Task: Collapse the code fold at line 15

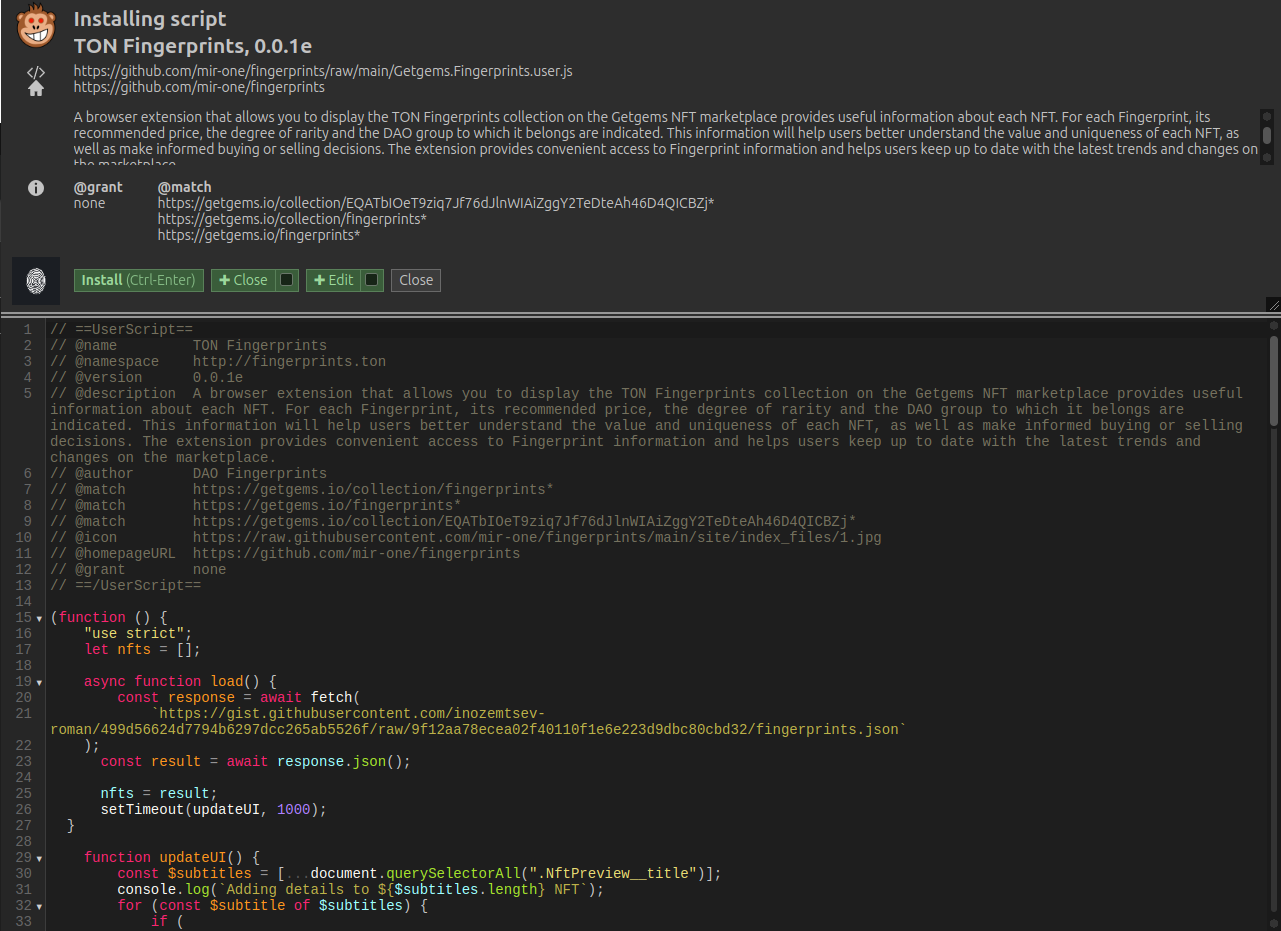Action: coord(39,618)
